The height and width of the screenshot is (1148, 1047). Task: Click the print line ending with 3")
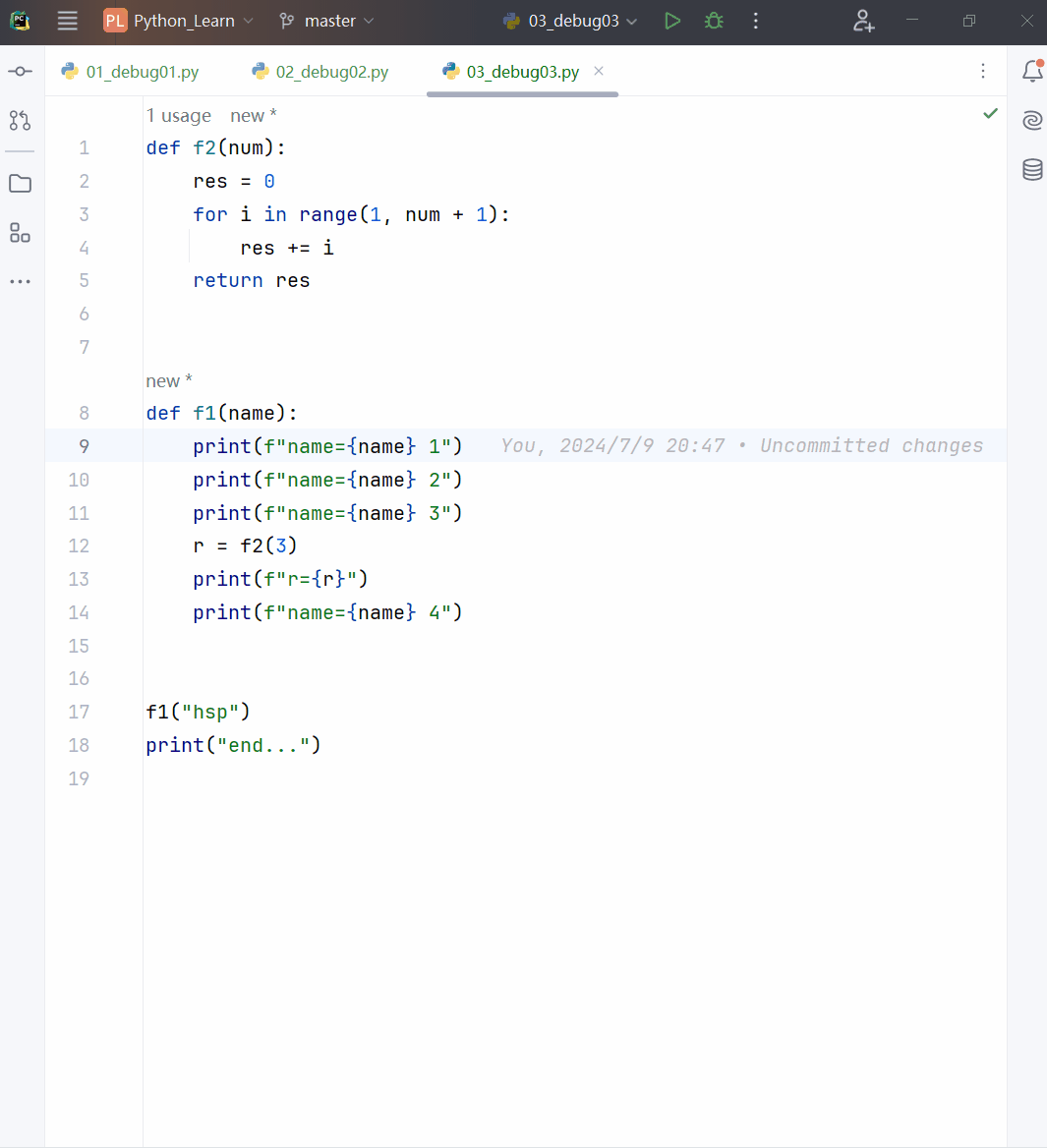(328, 513)
